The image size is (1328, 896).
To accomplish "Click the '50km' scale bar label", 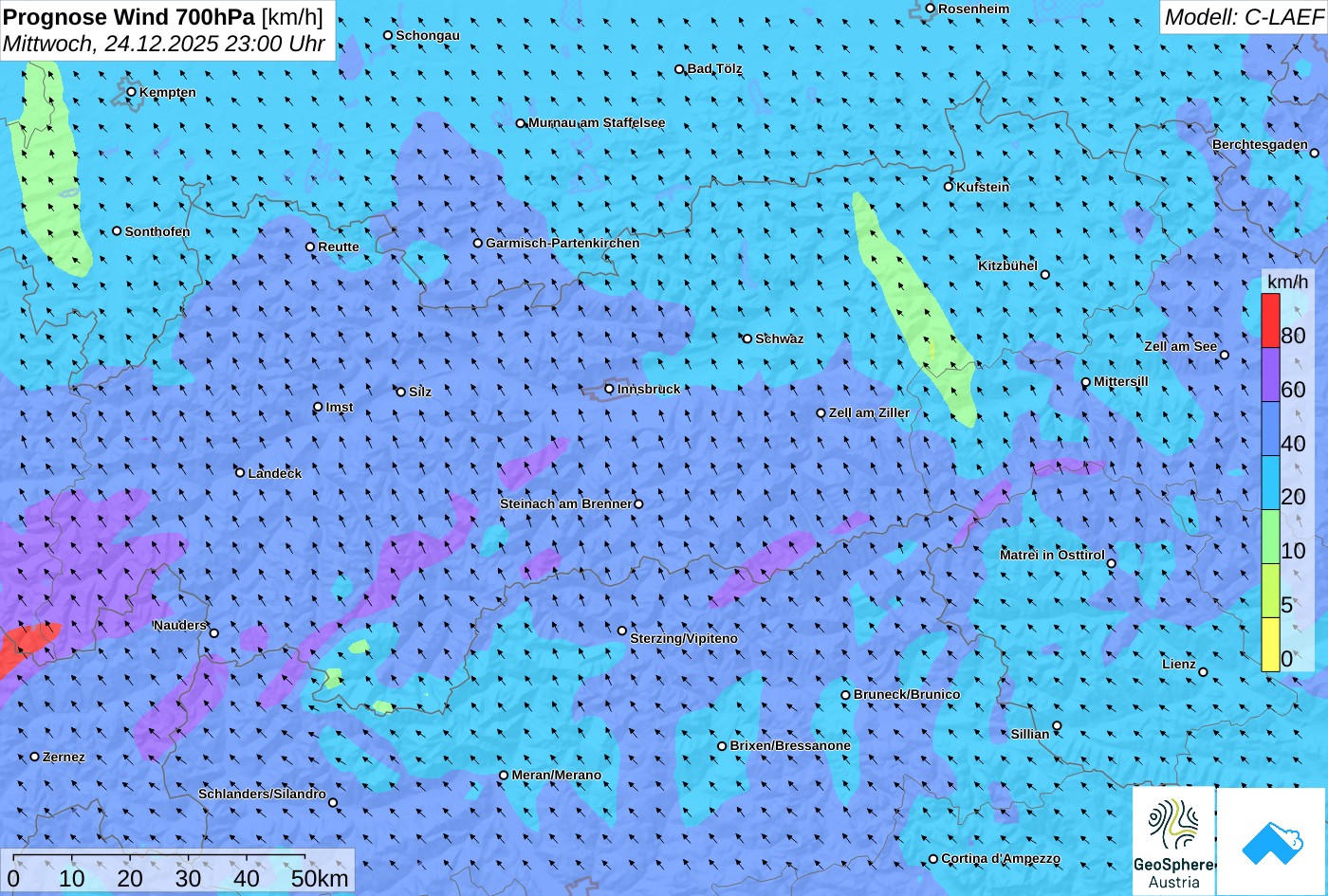I will click(320, 878).
